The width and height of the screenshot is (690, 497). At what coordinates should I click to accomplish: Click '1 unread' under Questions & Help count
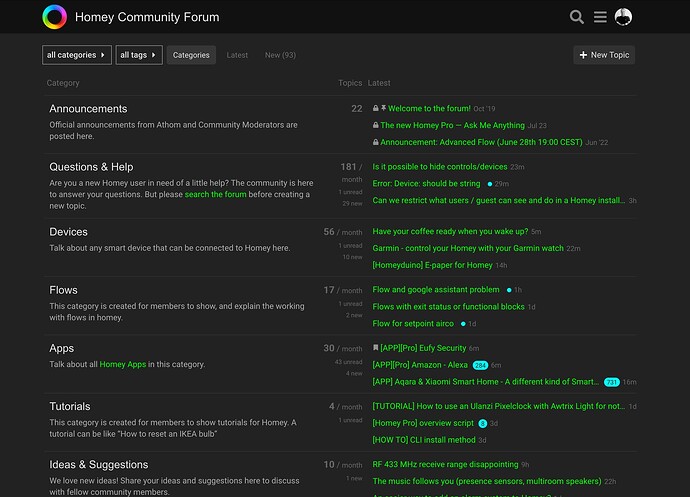(350, 192)
